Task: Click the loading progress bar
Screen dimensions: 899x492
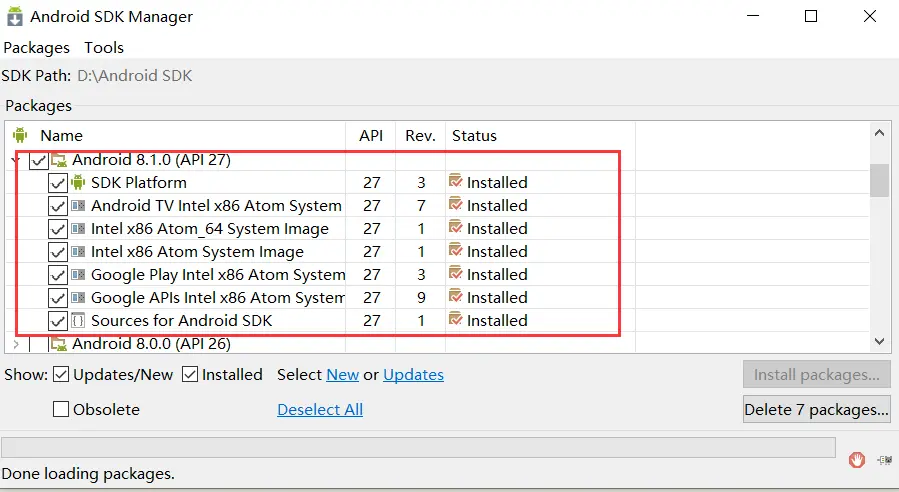Action: coord(418,447)
